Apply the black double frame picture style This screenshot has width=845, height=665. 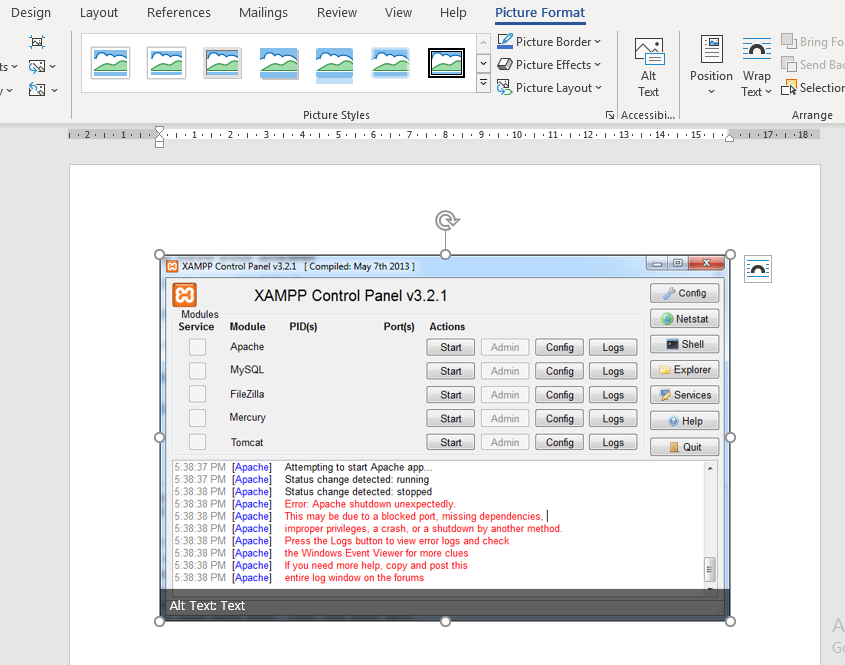pos(446,63)
